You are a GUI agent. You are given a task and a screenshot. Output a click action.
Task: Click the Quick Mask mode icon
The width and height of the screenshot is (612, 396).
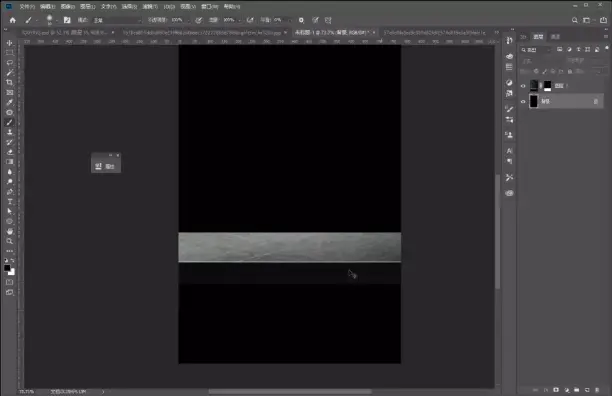(10, 282)
